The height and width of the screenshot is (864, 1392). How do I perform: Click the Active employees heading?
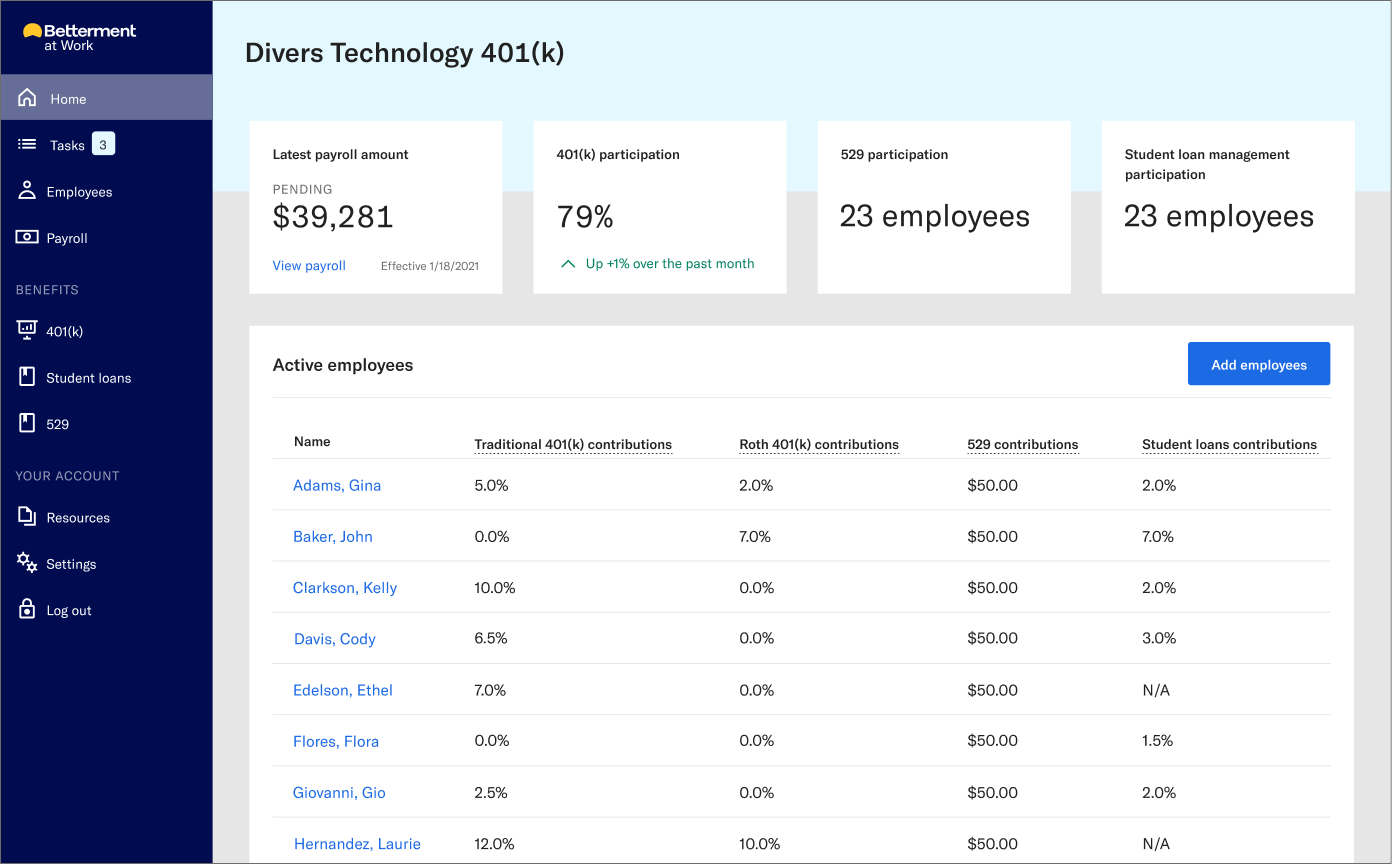coord(343,365)
